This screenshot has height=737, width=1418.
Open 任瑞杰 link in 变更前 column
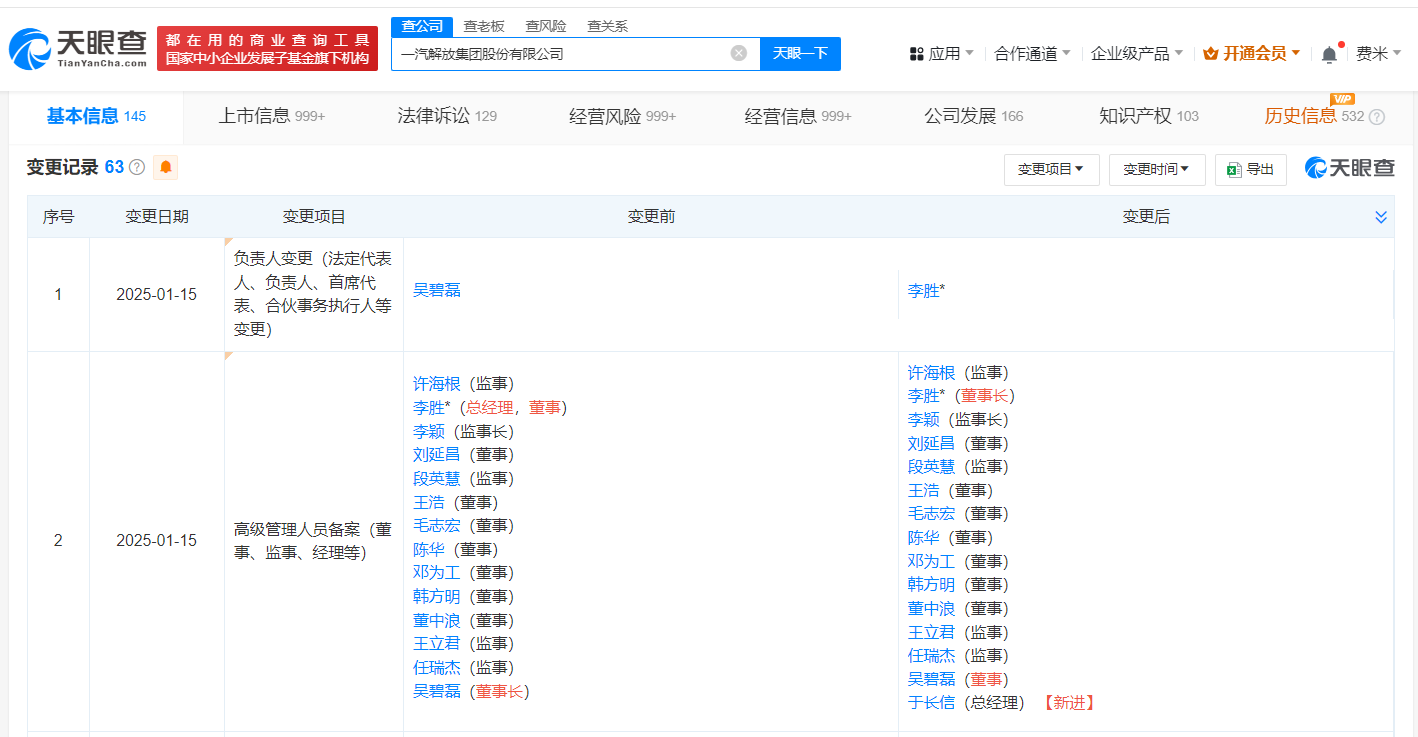[437, 667]
